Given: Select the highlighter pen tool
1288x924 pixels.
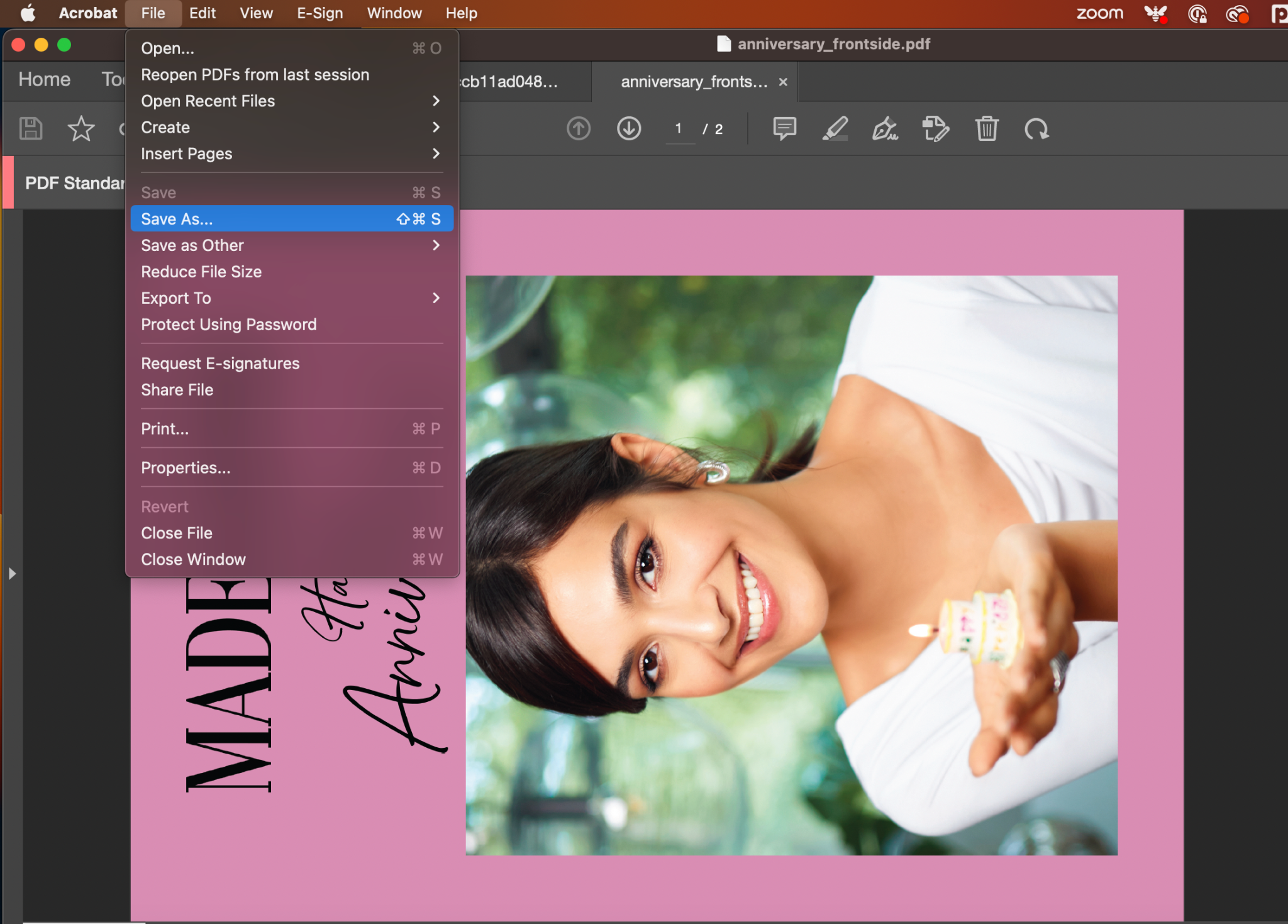Looking at the screenshot, I should tap(835, 128).
